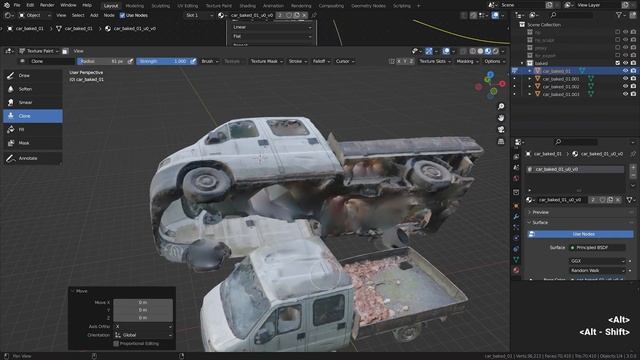Open the Object mode dropdown
The width and height of the screenshot is (640, 360).
point(35,16)
